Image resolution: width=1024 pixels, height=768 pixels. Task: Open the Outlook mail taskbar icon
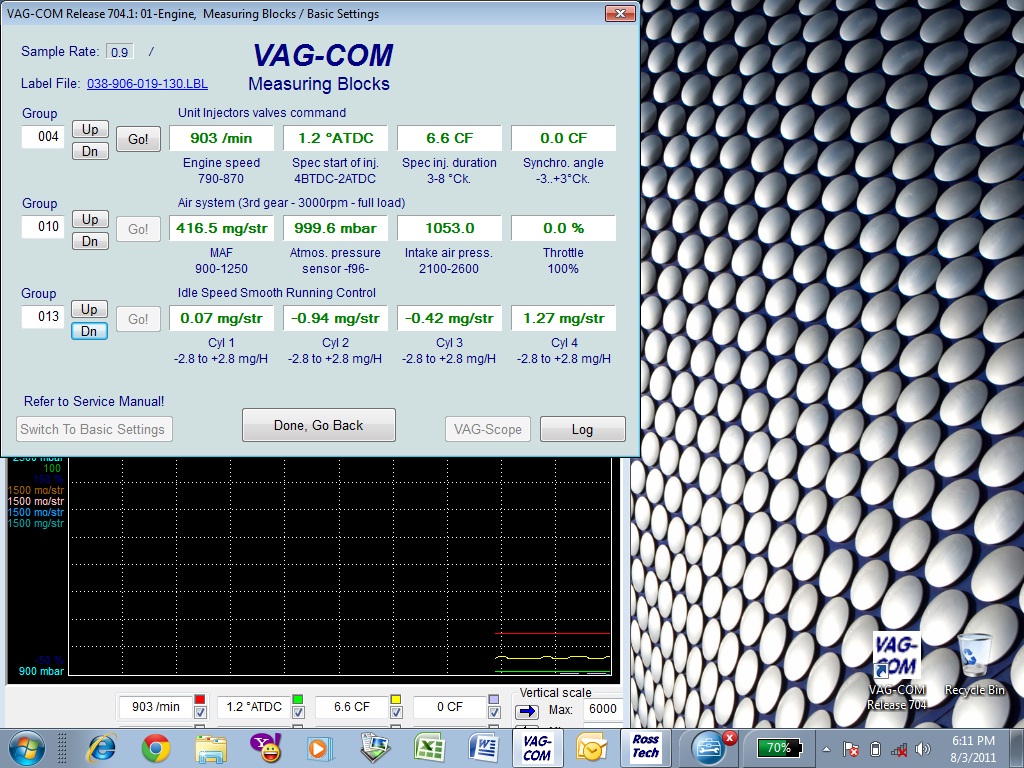592,748
